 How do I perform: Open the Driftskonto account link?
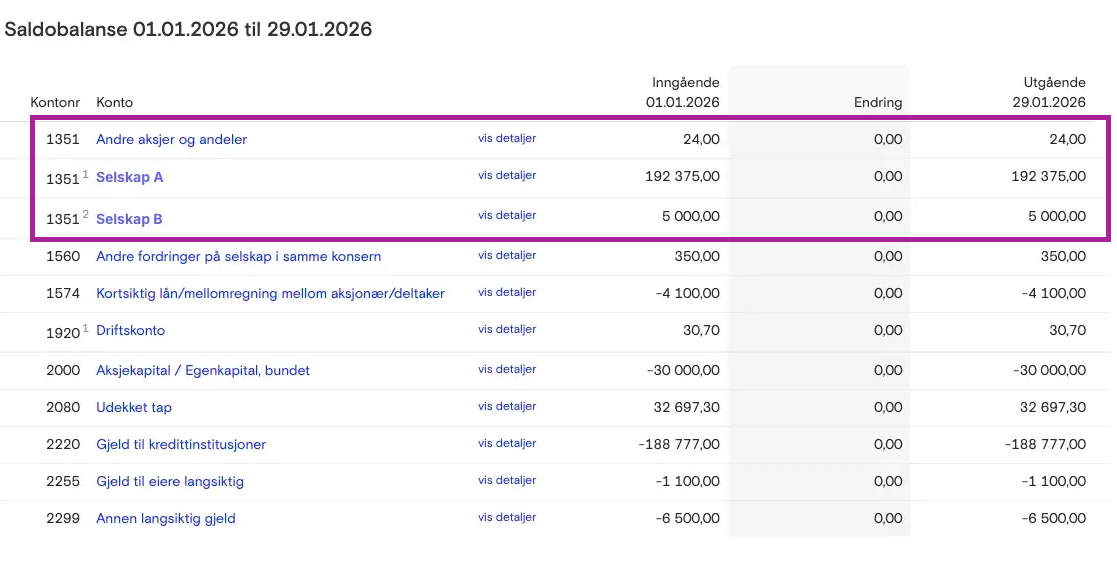pos(131,331)
